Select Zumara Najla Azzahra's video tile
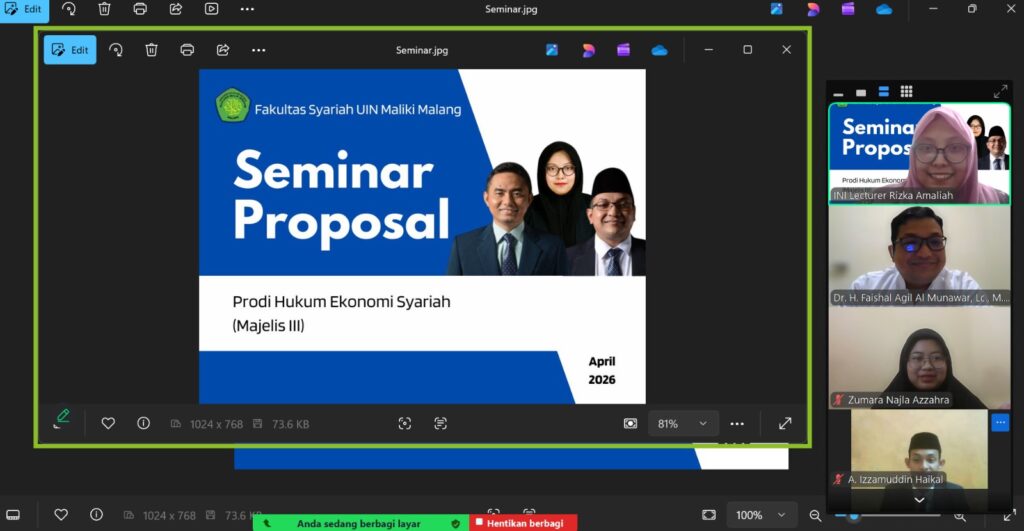 pos(919,360)
